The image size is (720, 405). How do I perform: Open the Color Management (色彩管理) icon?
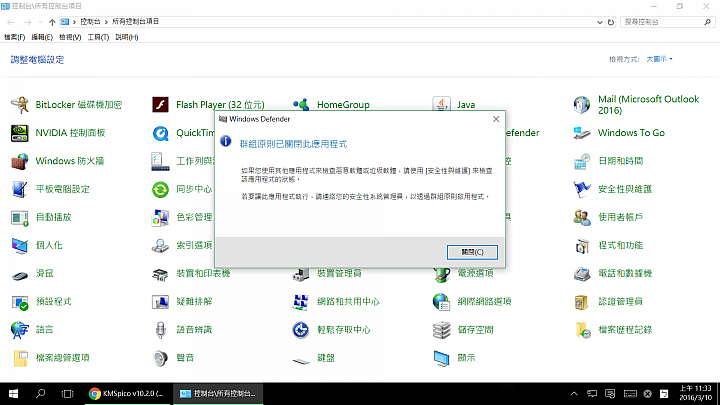point(160,218)
